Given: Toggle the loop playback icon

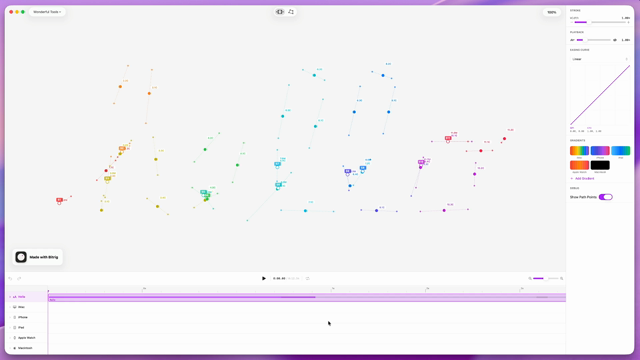Looking at the screenshot, I should pos(308,278).
